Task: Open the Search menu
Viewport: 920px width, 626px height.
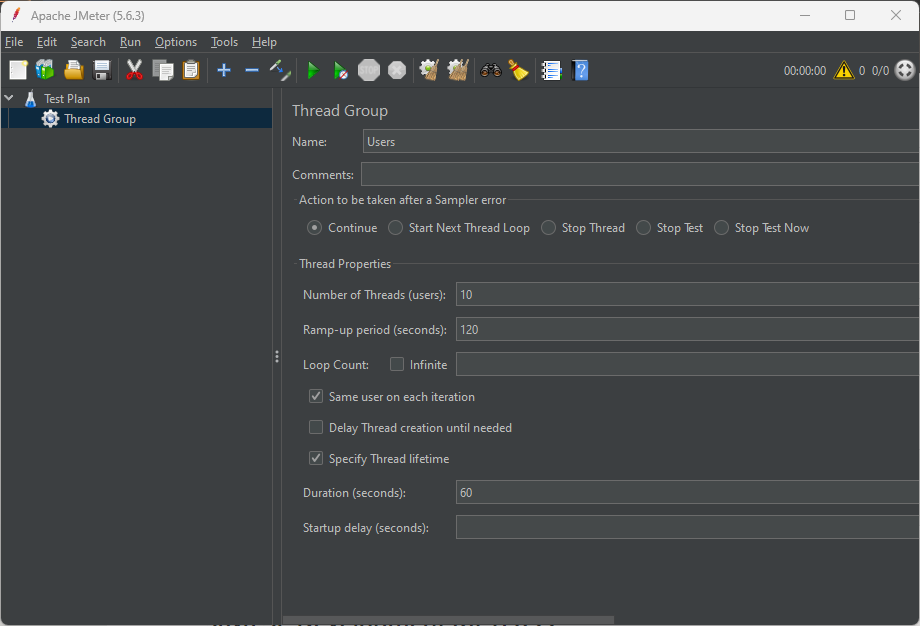Action: (88, 42)
